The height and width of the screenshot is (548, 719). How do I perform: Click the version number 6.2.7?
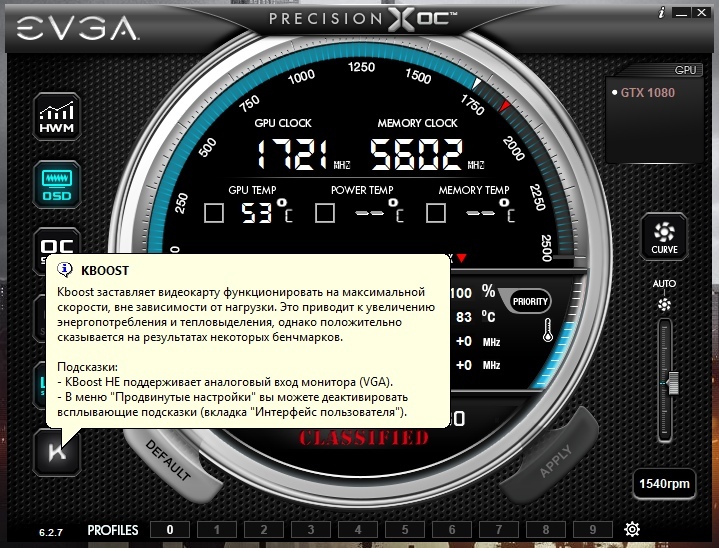[51, 532]
